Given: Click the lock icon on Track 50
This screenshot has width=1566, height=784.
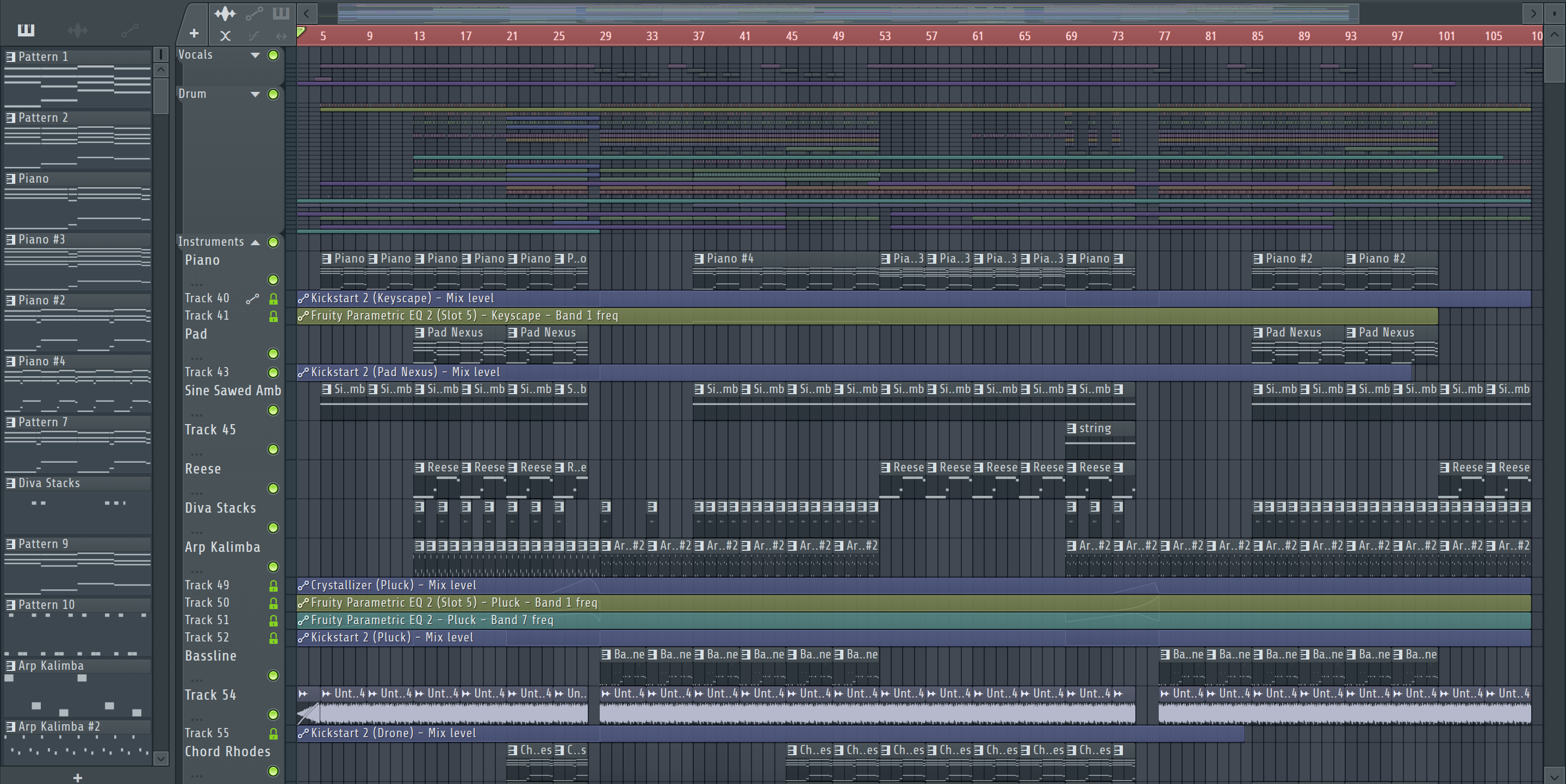Looking at the screenshot, I should (274, 603).
